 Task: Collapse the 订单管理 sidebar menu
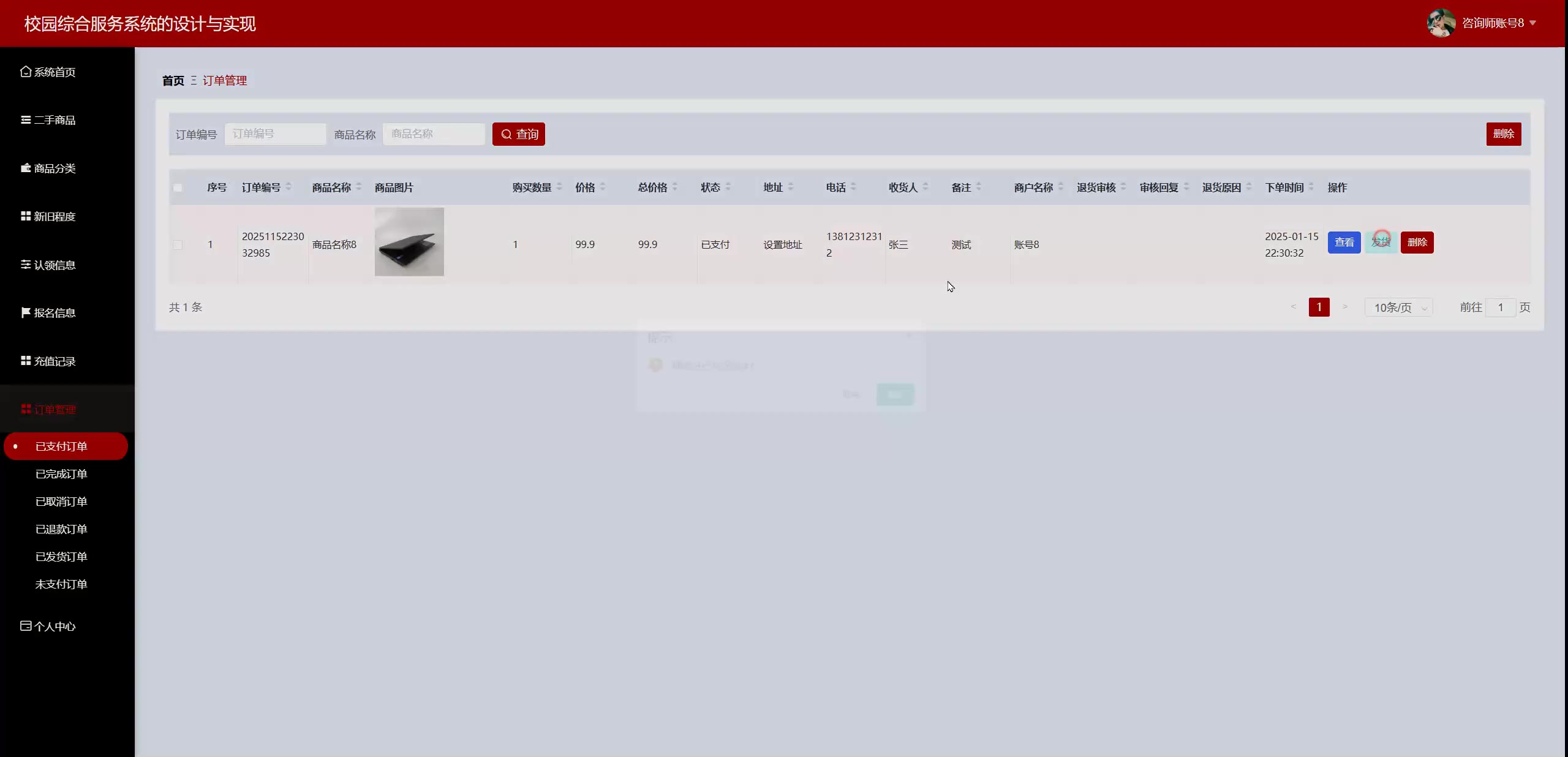pyautogui.click(x=55, y=409)
